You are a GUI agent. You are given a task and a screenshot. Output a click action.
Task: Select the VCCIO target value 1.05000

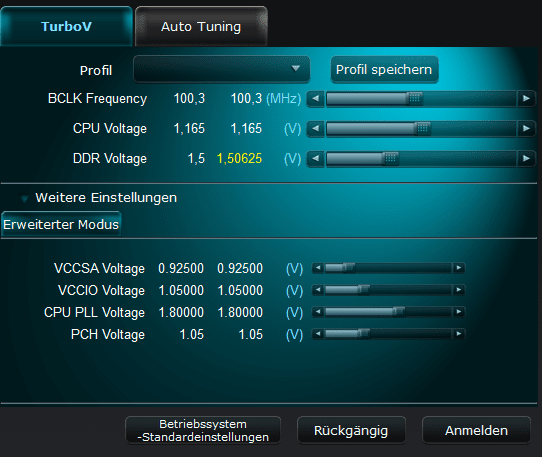(x=240, y=290)
